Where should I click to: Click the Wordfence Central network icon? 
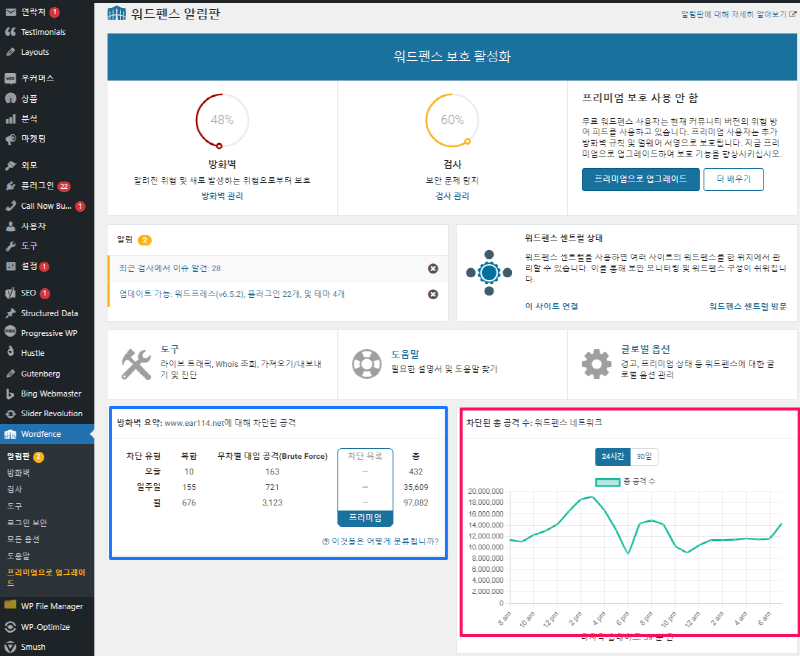coord(489,273)
